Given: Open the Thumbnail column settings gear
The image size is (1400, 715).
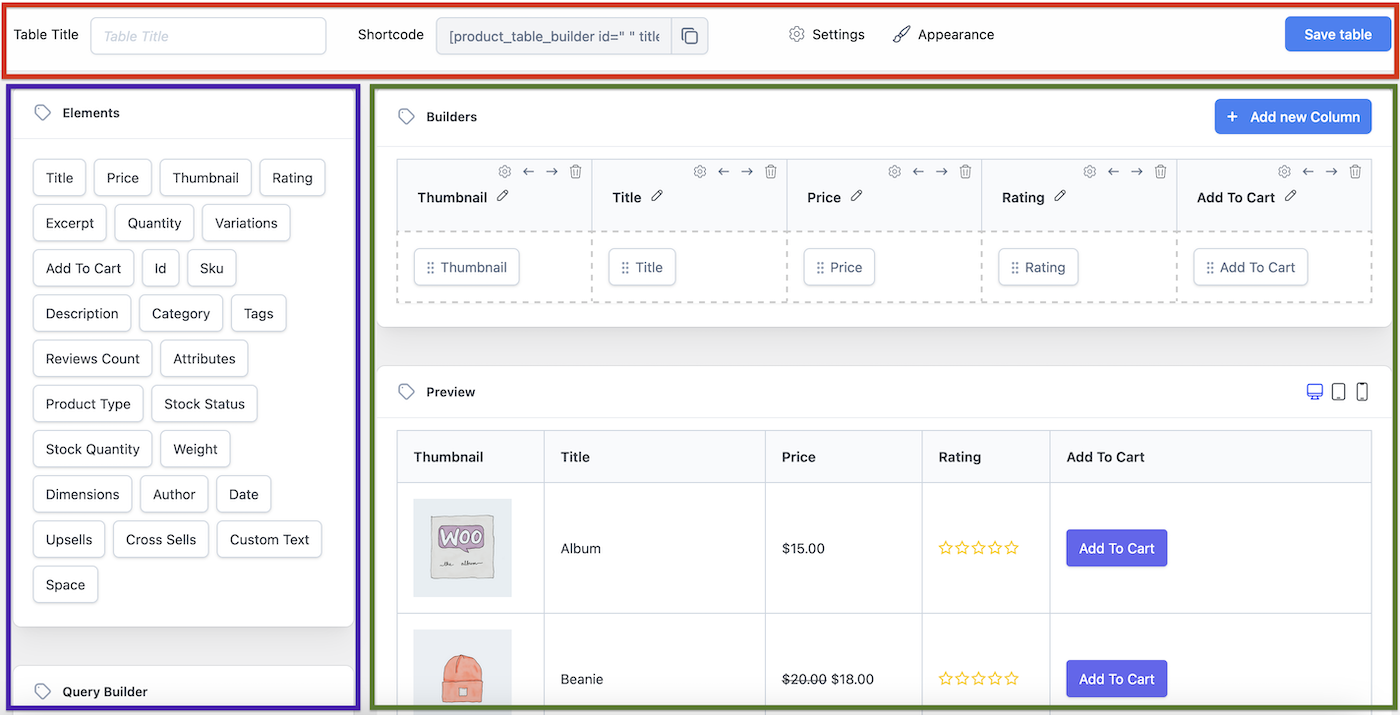Looking at the screenshot, I should (504, 171).
